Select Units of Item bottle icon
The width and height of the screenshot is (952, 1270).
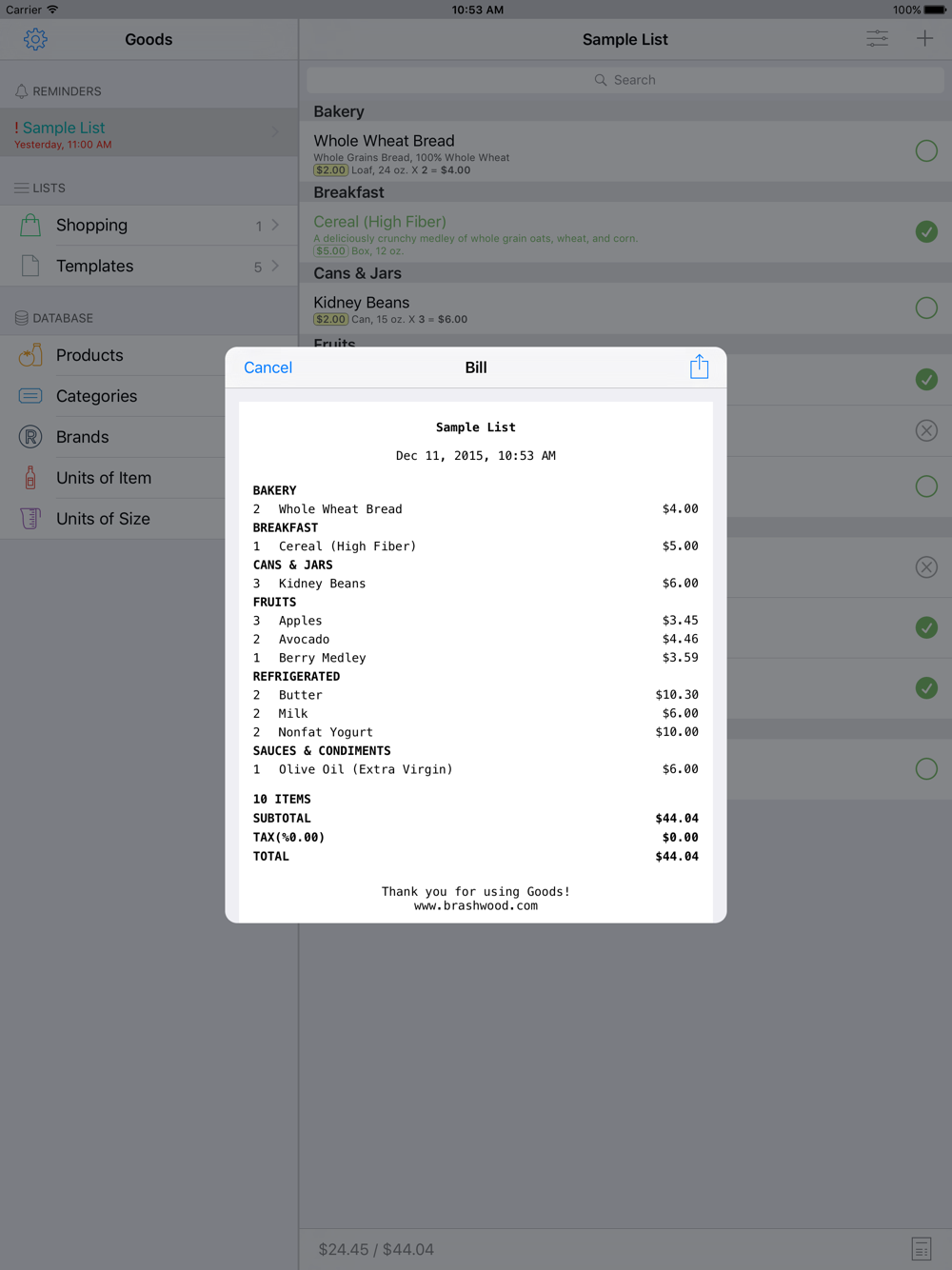click(30, 478)
